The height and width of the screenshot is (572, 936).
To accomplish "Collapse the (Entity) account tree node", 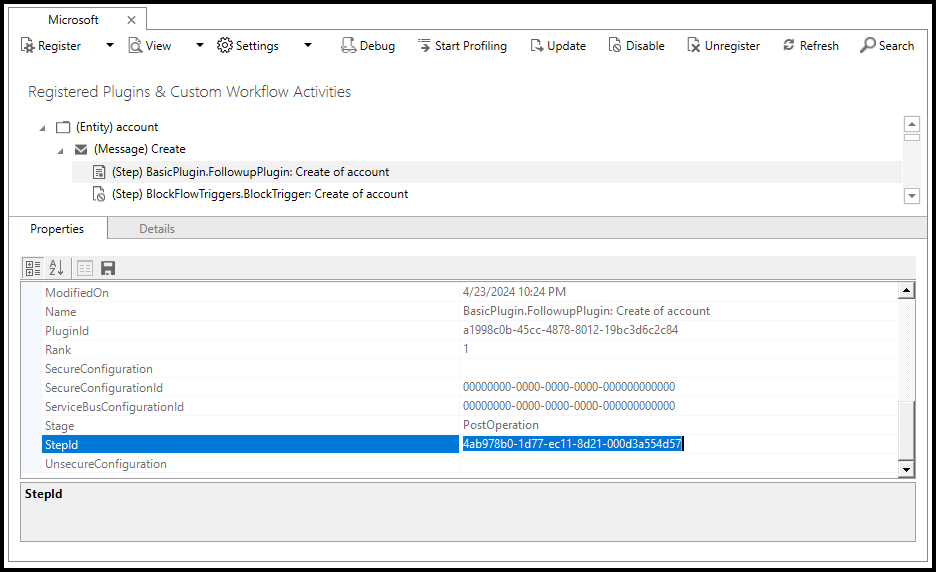I will [x=42, y=128].
